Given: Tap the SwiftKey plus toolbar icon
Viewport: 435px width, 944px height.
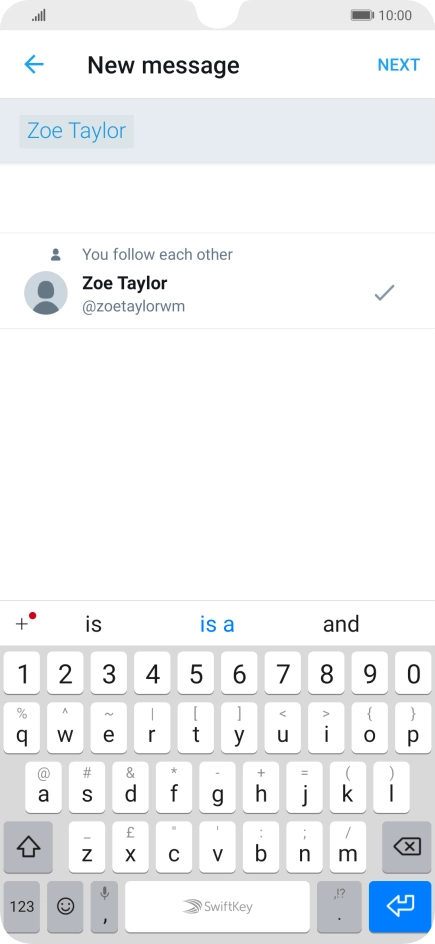Looking at the screenshot, I should click(25, 623).
